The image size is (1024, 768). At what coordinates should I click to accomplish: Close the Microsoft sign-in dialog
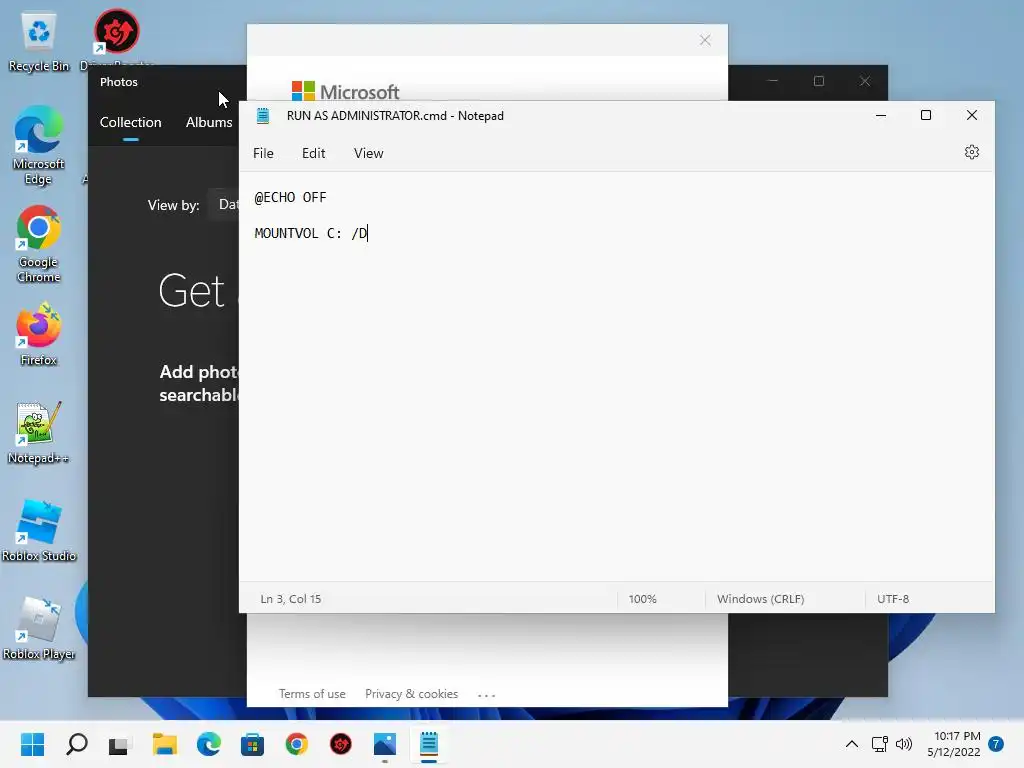click(705, 40)
